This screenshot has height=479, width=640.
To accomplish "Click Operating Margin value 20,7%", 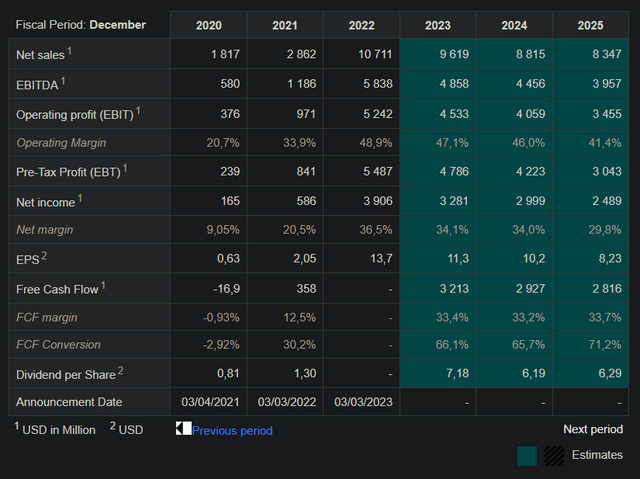I will point(223,142).
